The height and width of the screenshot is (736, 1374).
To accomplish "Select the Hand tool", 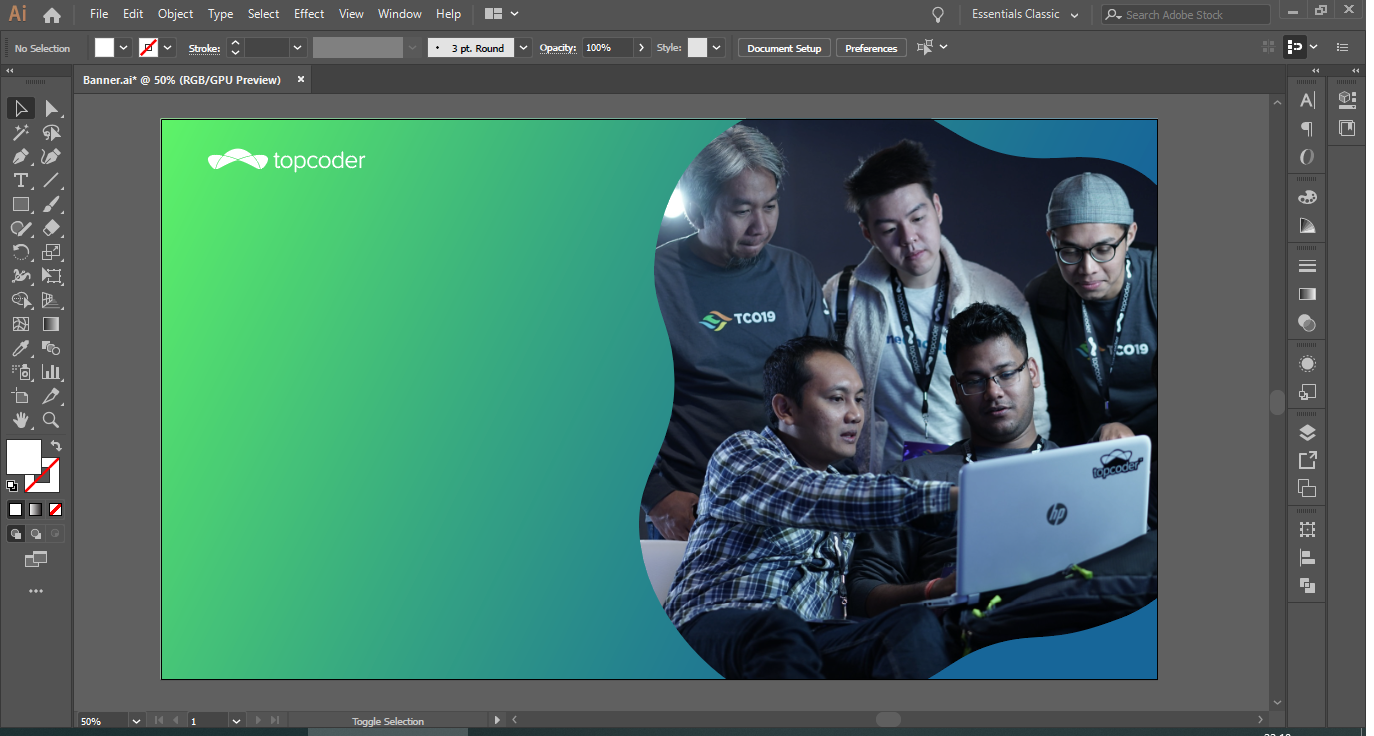I will (21, 420).
